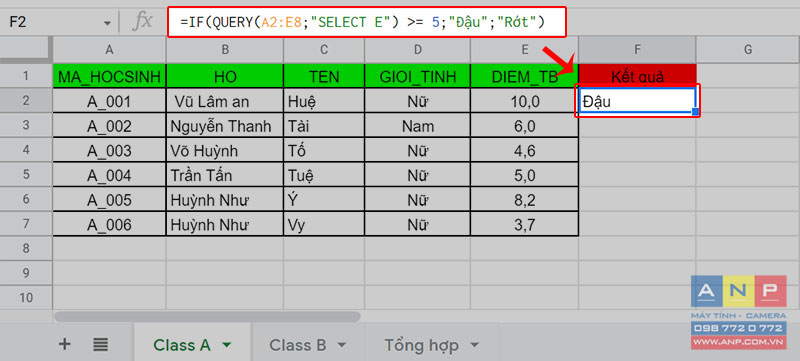Select row 10 header

26,297
